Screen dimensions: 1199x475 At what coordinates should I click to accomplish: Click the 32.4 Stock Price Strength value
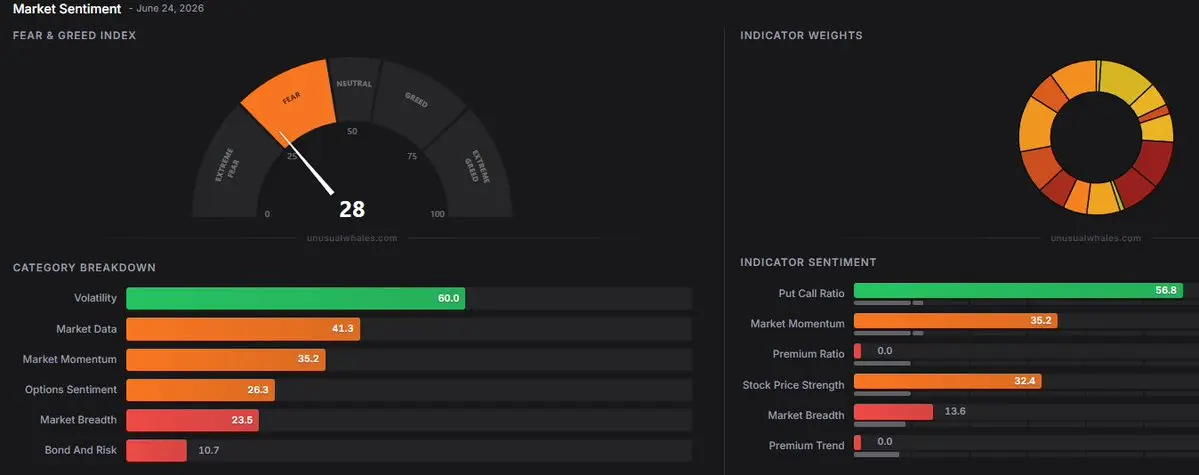point(1025,381)
